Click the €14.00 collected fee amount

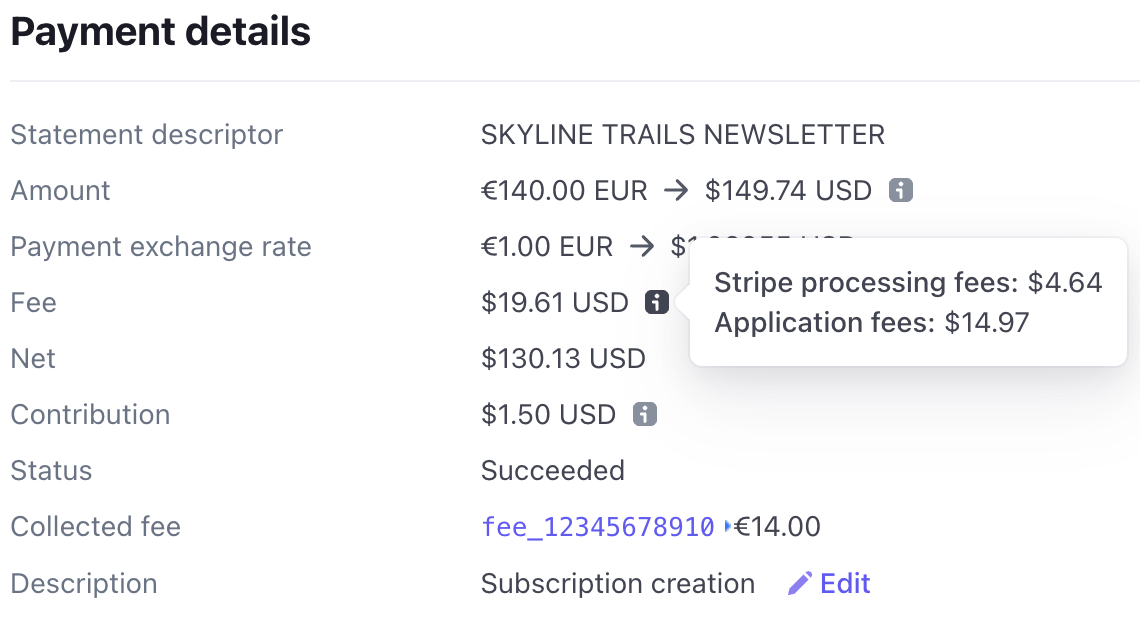(777, 526)
